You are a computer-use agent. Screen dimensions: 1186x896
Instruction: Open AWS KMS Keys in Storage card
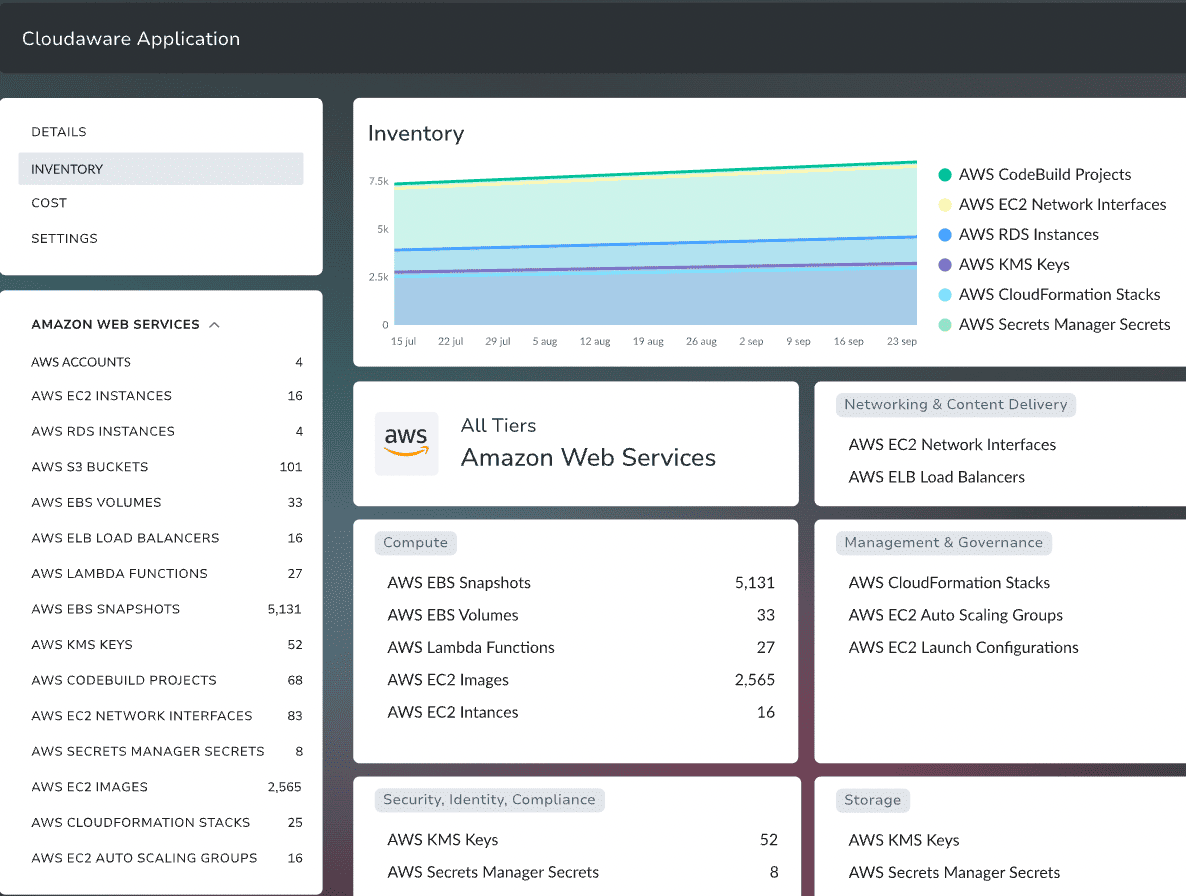point(904,840)
